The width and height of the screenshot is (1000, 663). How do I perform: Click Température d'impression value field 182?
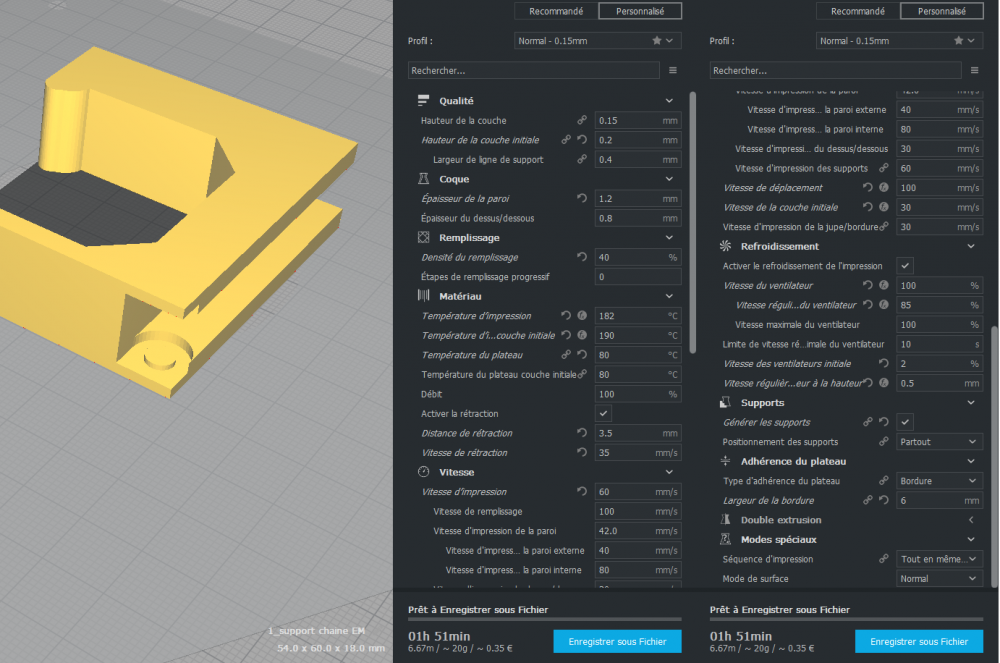638,316
